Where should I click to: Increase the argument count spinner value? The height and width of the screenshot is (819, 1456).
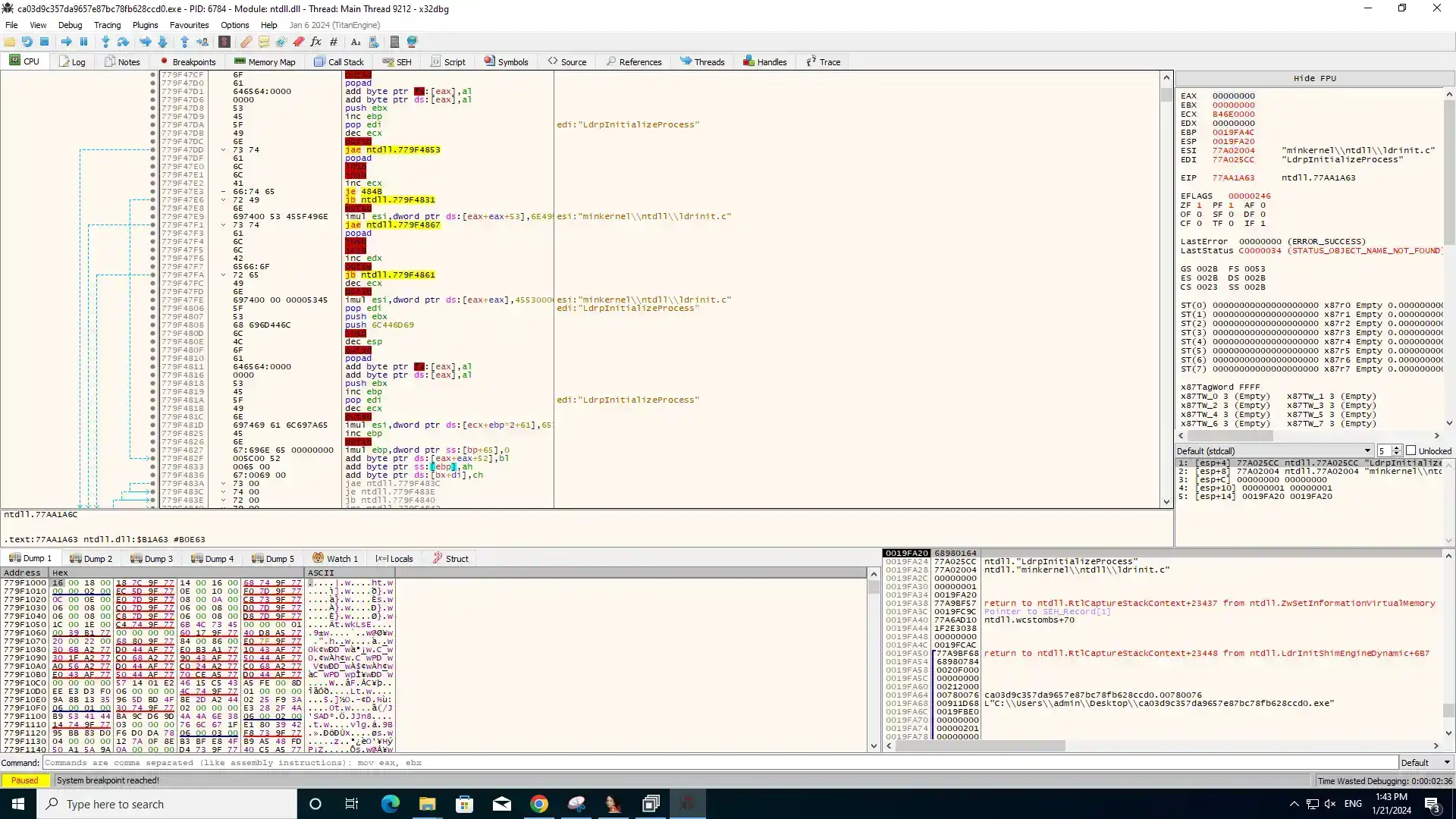[x=1396, y=447]
